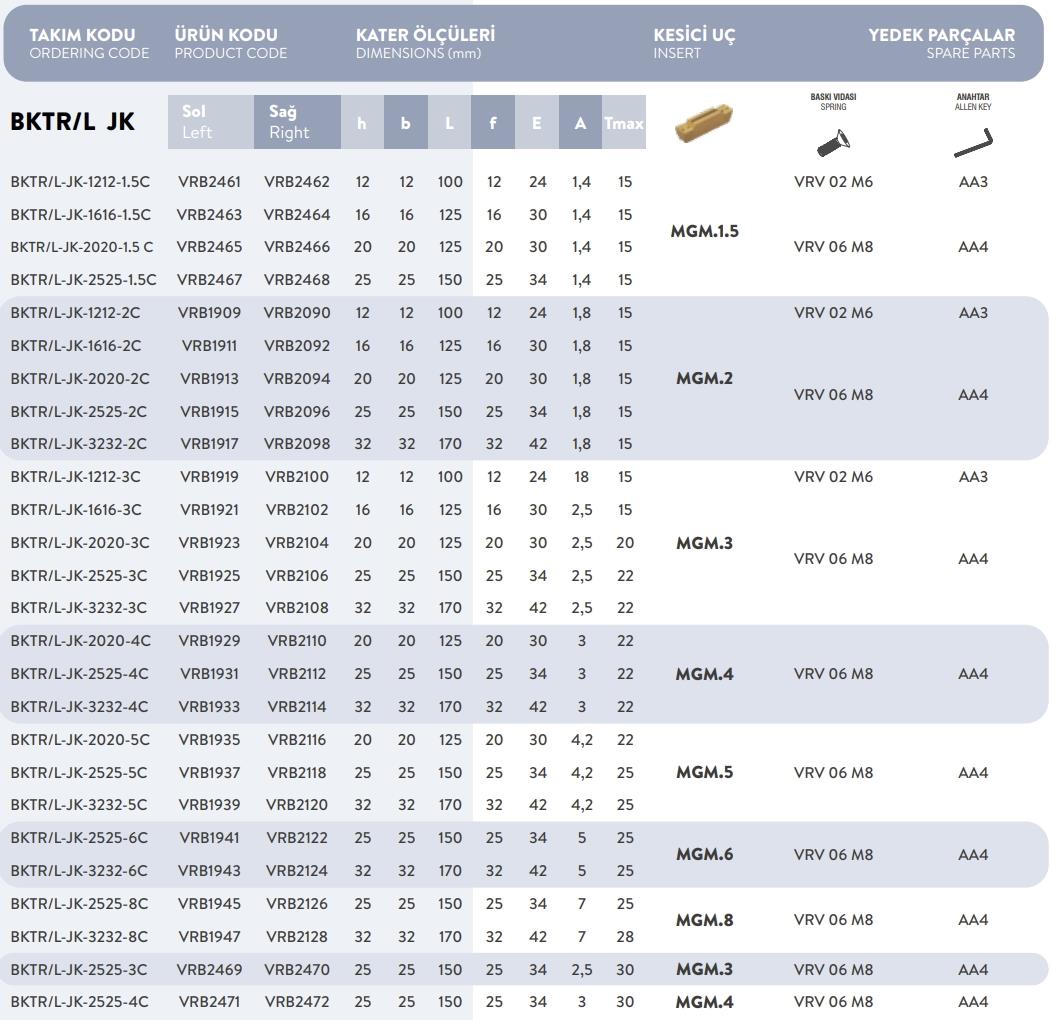Click the b dimension column header
1051x1020 pixels.
coord(406,122)
